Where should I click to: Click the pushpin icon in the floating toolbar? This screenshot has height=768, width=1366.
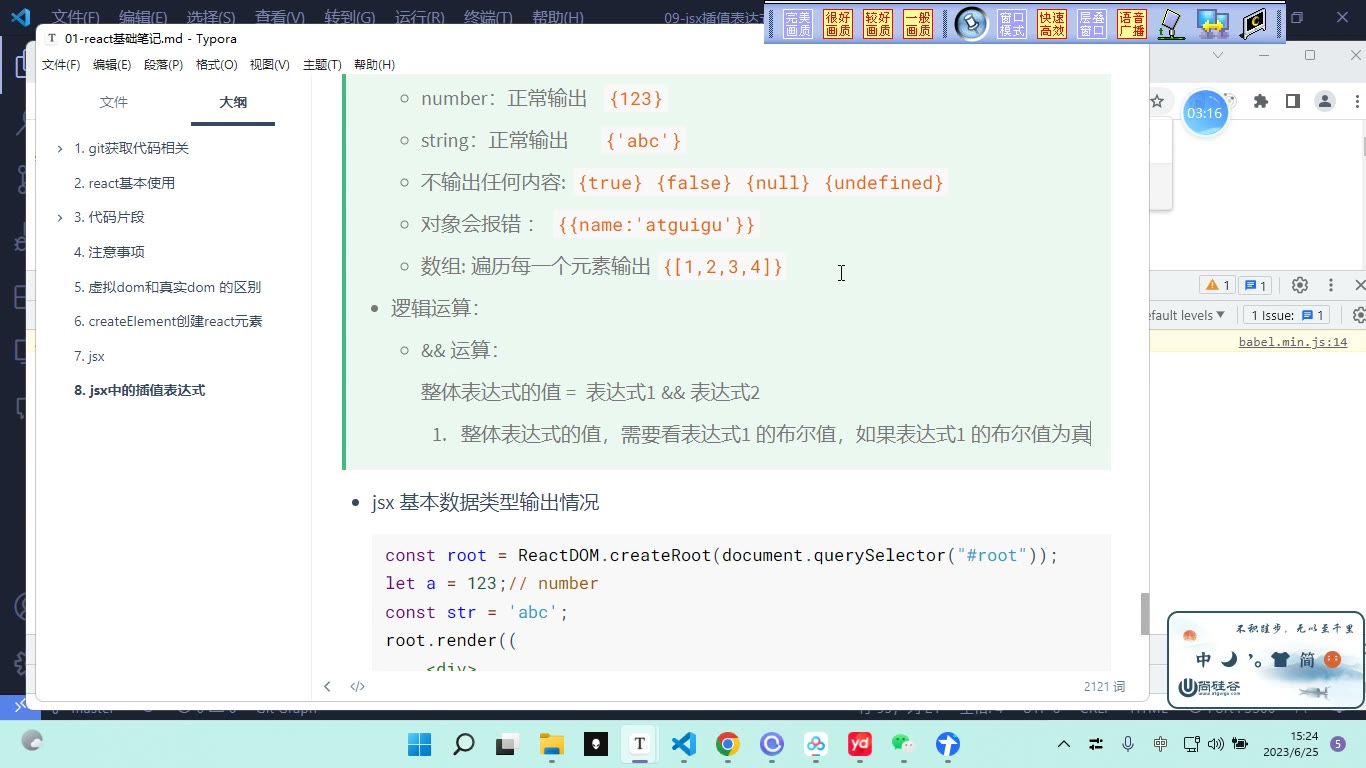971,24
